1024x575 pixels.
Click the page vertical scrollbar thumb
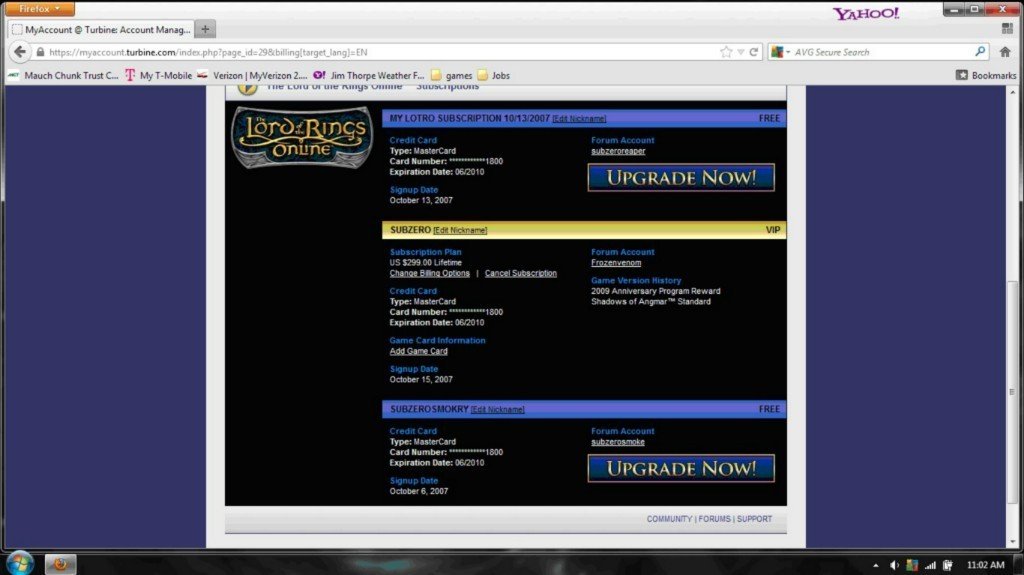(1012, 392)
